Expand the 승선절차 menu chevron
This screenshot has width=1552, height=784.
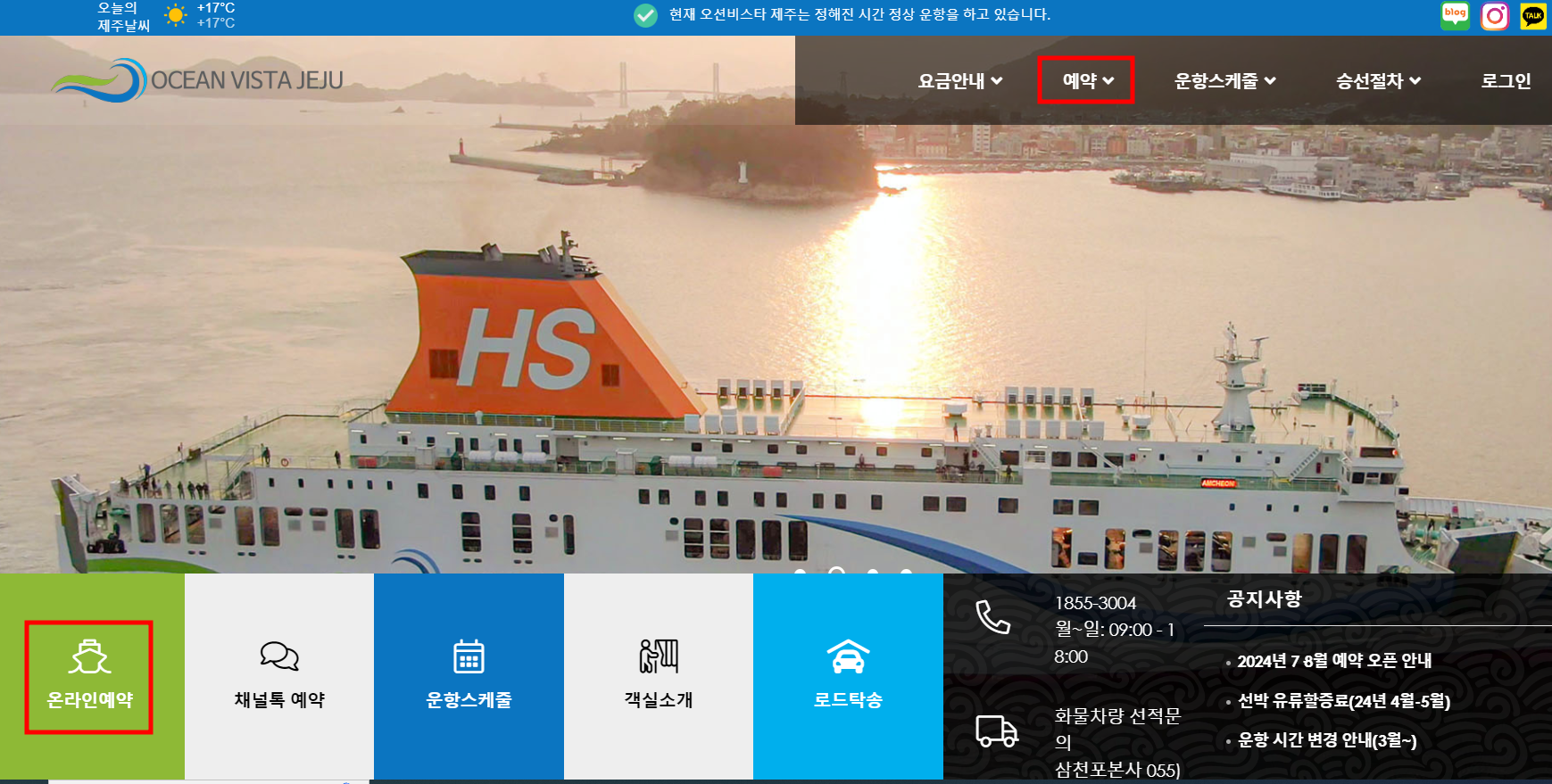pos(1415,81)
